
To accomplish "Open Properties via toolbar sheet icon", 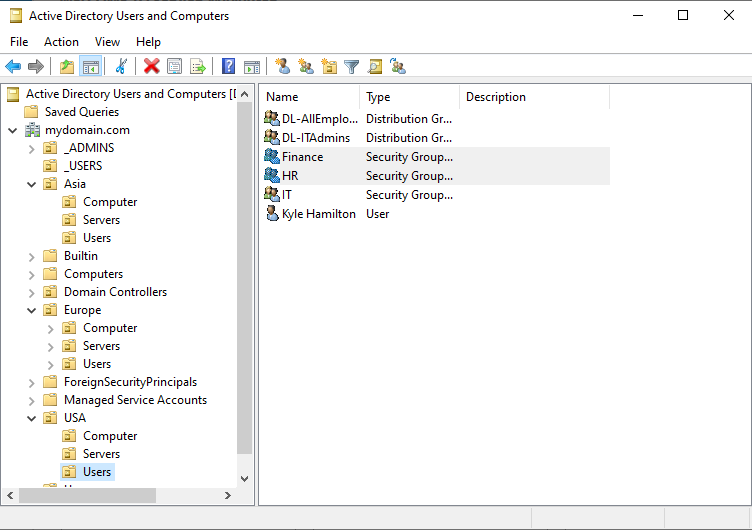I will click(x=175, y=67).
